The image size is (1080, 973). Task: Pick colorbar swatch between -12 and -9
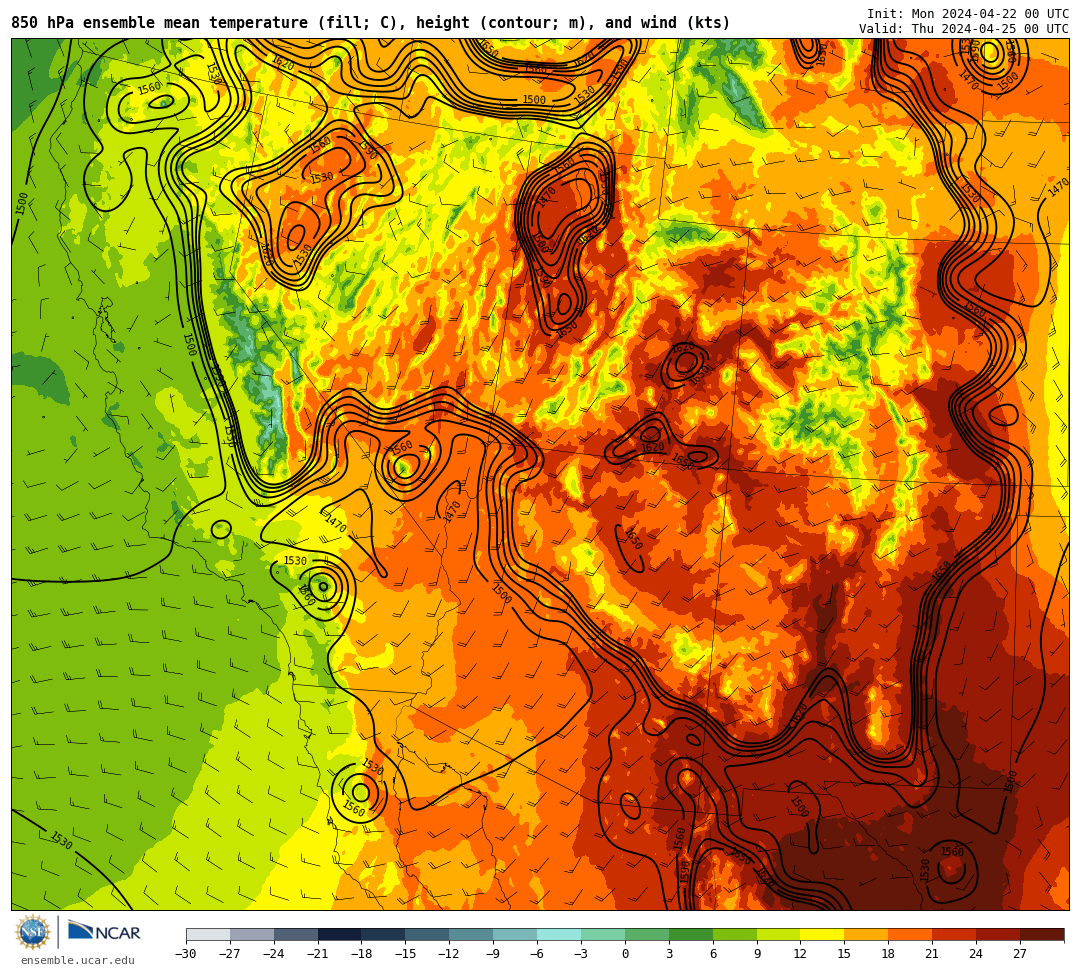(472, 934)
